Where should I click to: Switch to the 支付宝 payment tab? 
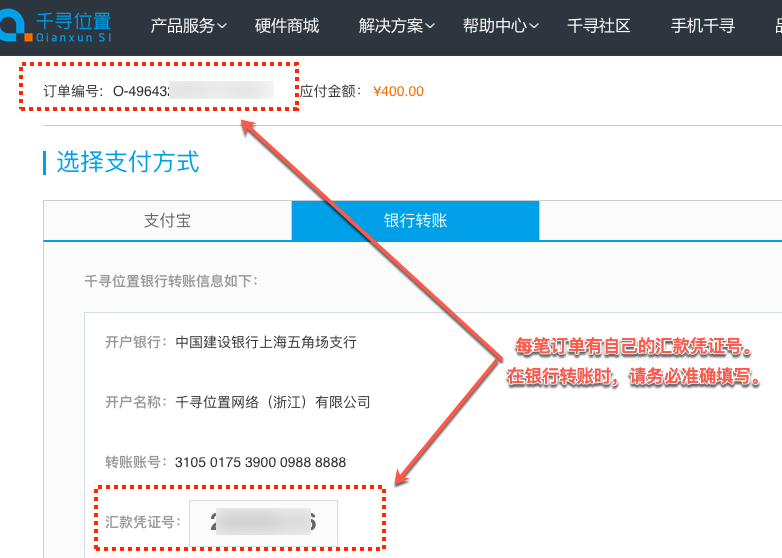point(168,220)
